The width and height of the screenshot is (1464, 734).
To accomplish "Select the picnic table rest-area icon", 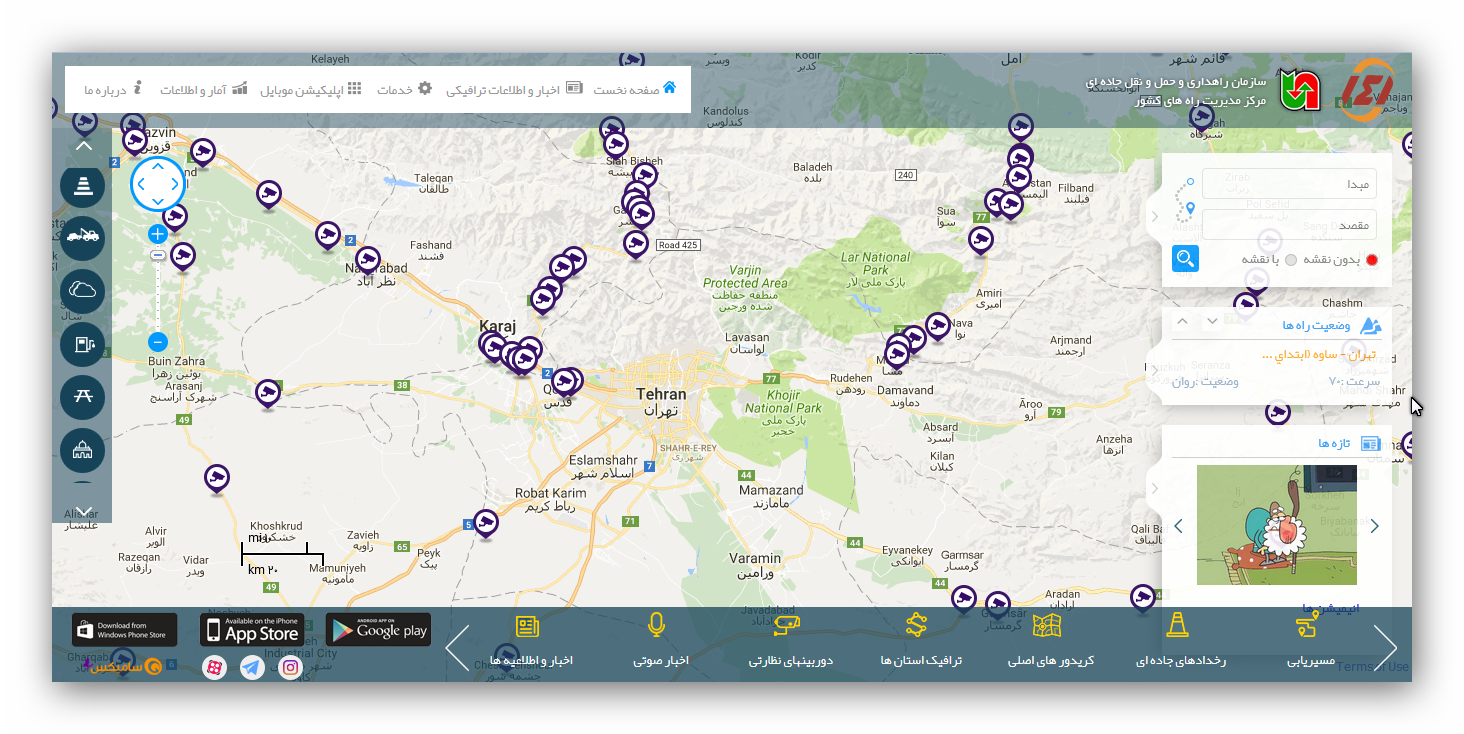I will coord(82,397).
